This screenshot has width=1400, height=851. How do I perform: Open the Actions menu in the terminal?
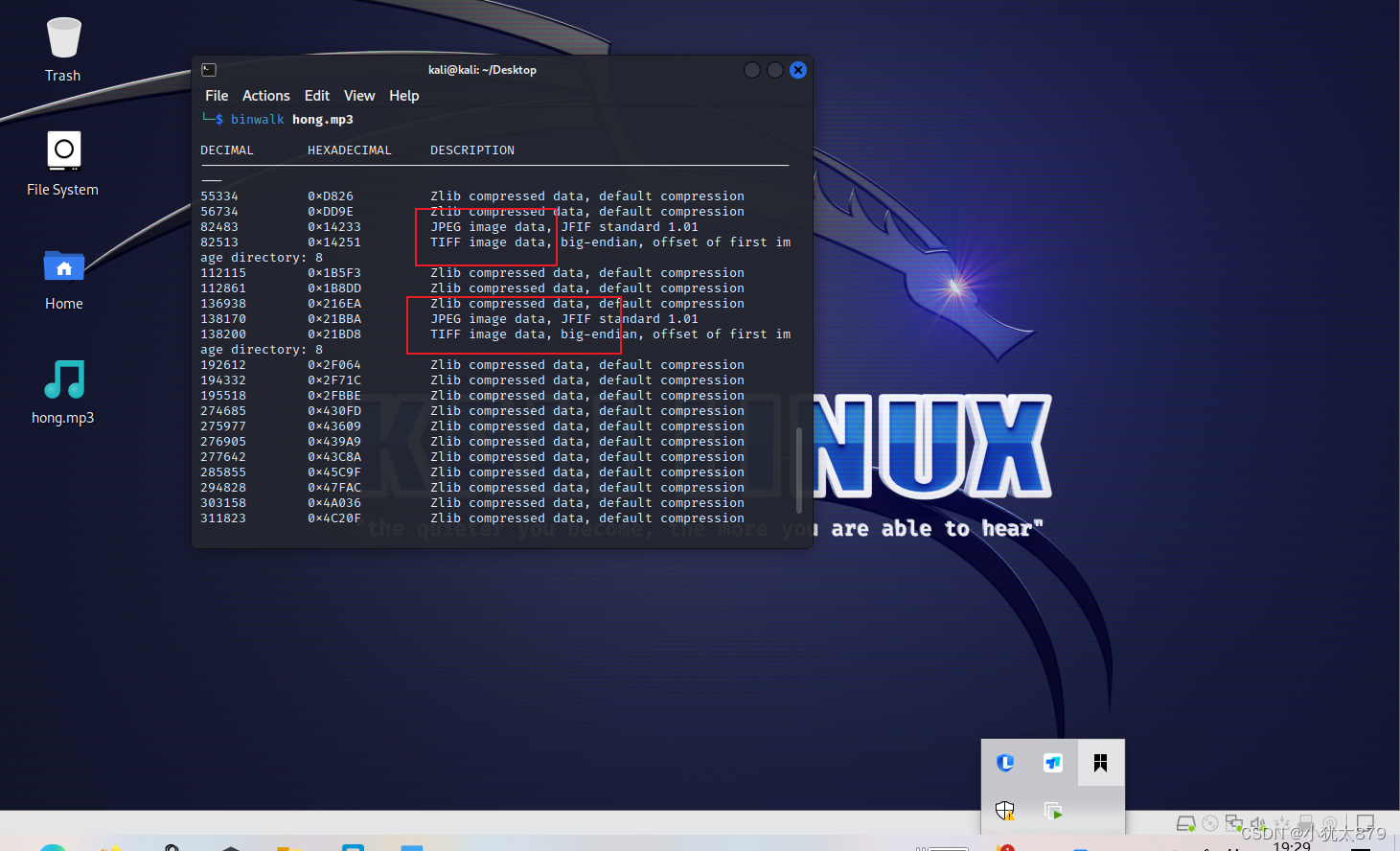(x=266, y=96)
